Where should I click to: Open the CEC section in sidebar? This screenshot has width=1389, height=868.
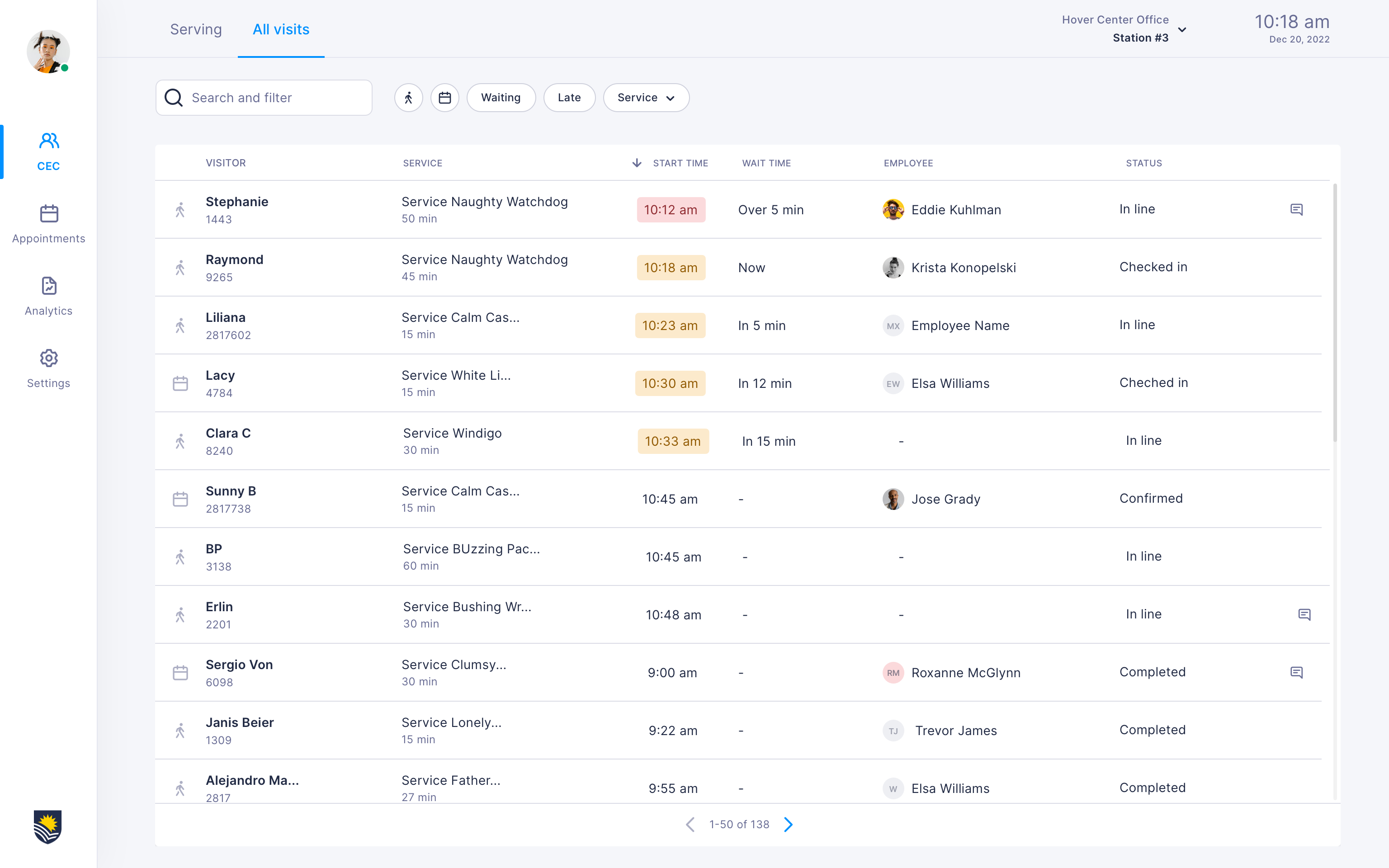pyautogui.click(x=49, y=151)
